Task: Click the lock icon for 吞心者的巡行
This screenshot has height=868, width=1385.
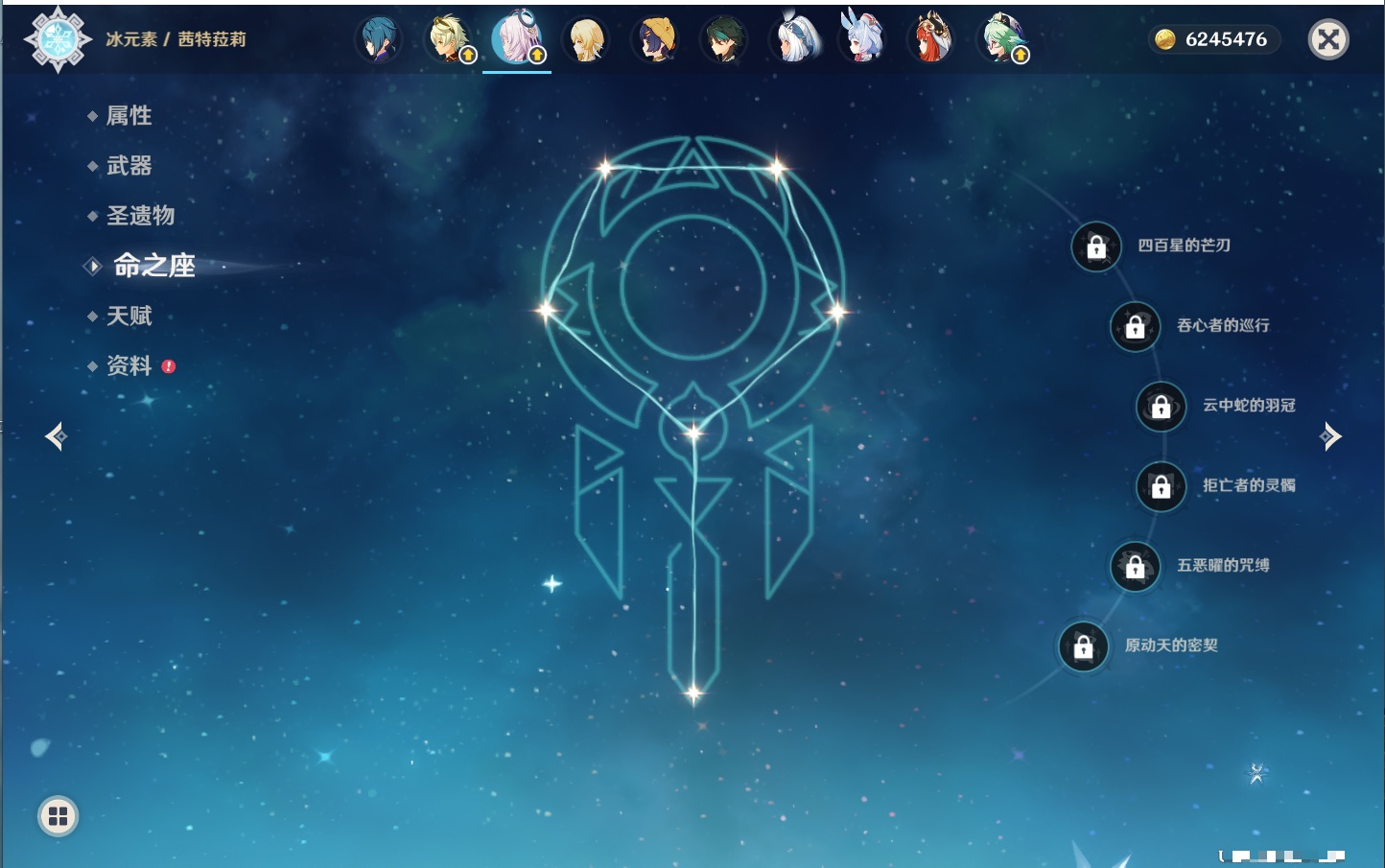Action: pos(1136,326)
